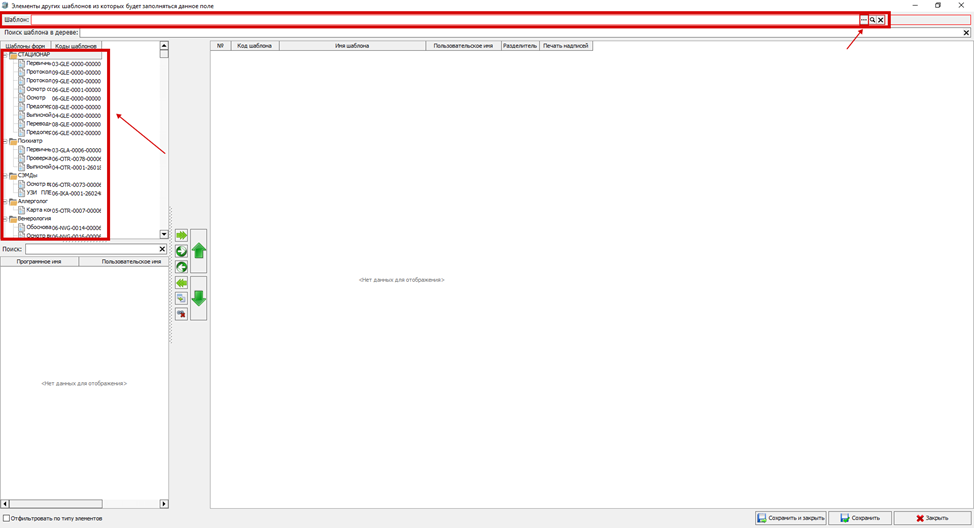The height and width of the screenshot is (528, 974).
Task: Enable Отфильтровать по типу элементов checkbox
Action: pos(7,518)
